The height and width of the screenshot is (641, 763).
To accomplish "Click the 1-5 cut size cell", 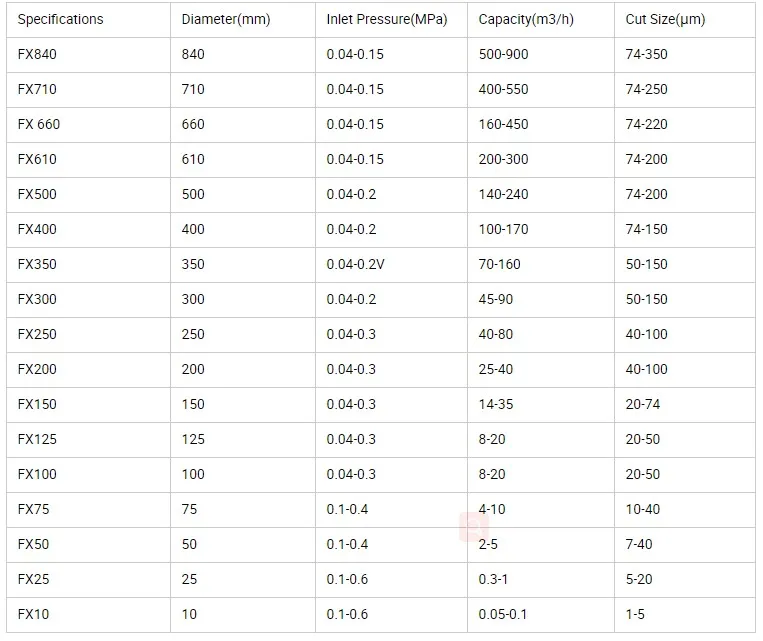I will pos(637,614).
